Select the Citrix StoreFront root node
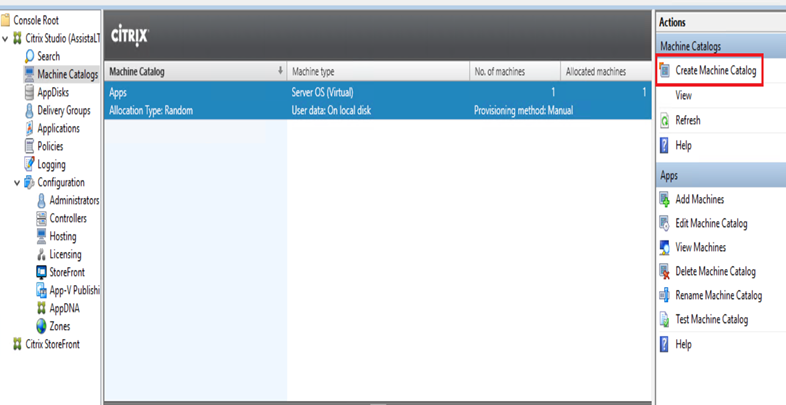This screenshot has width=786, height=405. [x=53, y=344]
